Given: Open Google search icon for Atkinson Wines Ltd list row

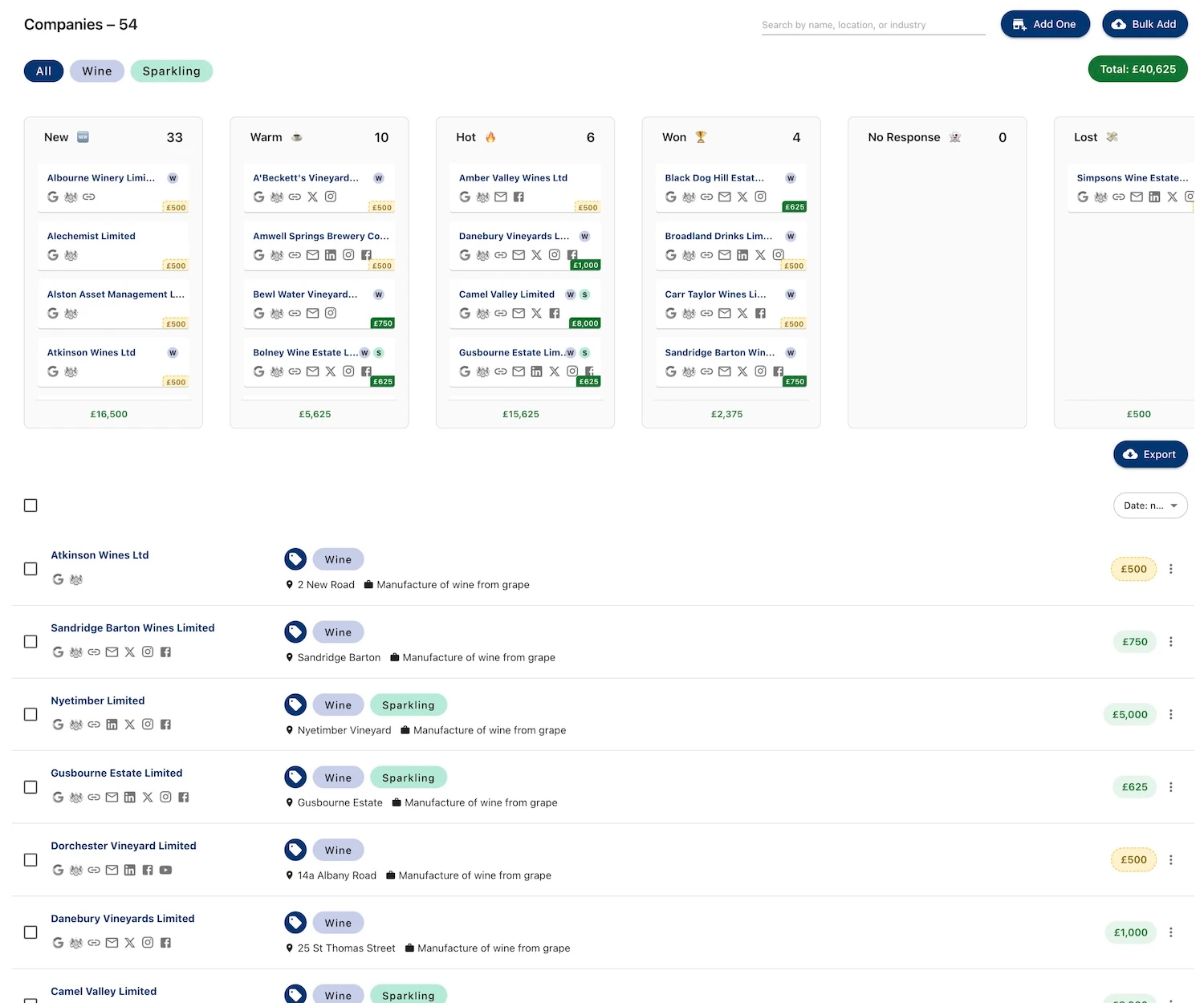Looking at the screenshot, I should [58, 579].
